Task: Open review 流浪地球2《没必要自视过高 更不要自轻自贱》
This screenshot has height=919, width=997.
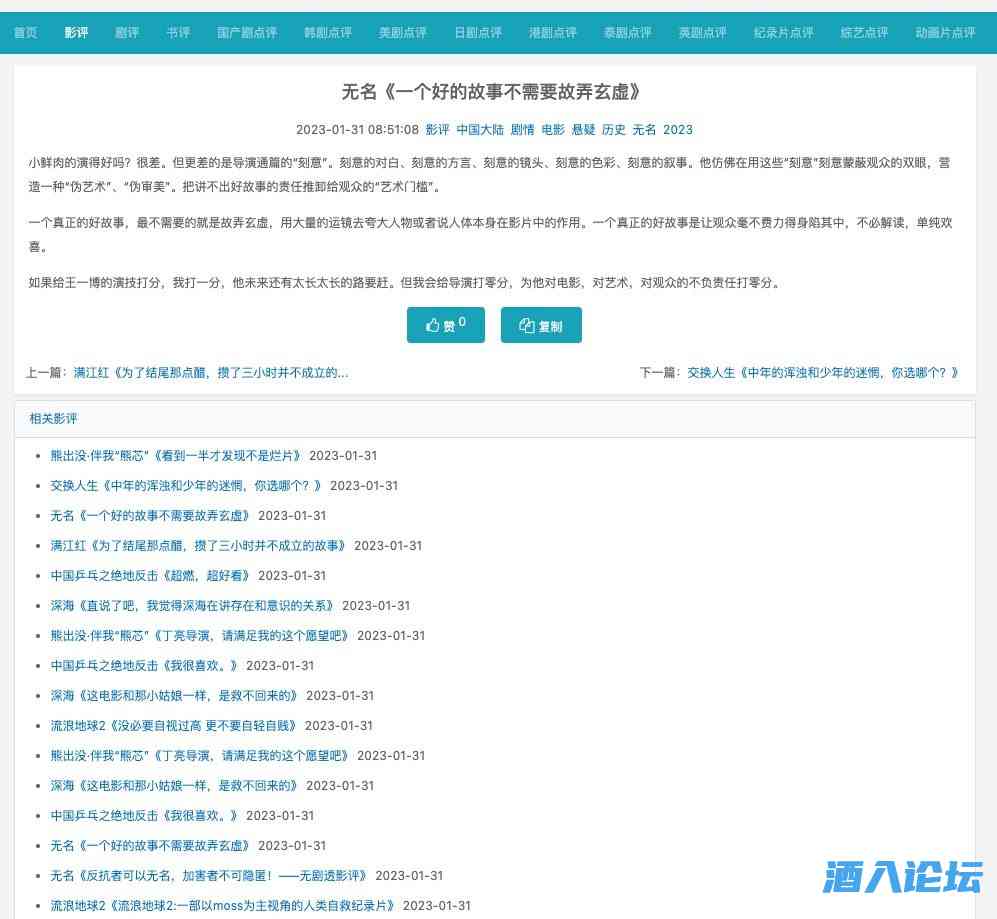Action: coord(174,725)
